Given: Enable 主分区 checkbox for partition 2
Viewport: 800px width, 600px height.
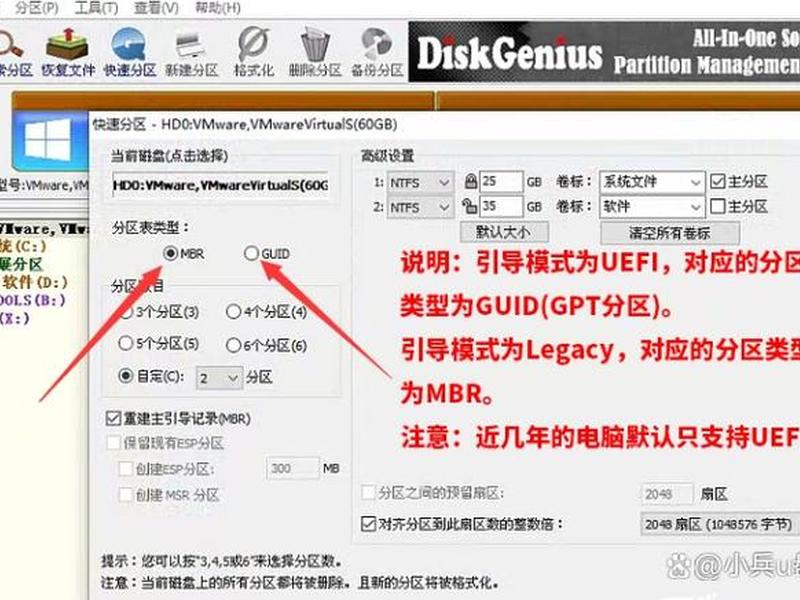Looking at the screenshot, I should [718, 206].
